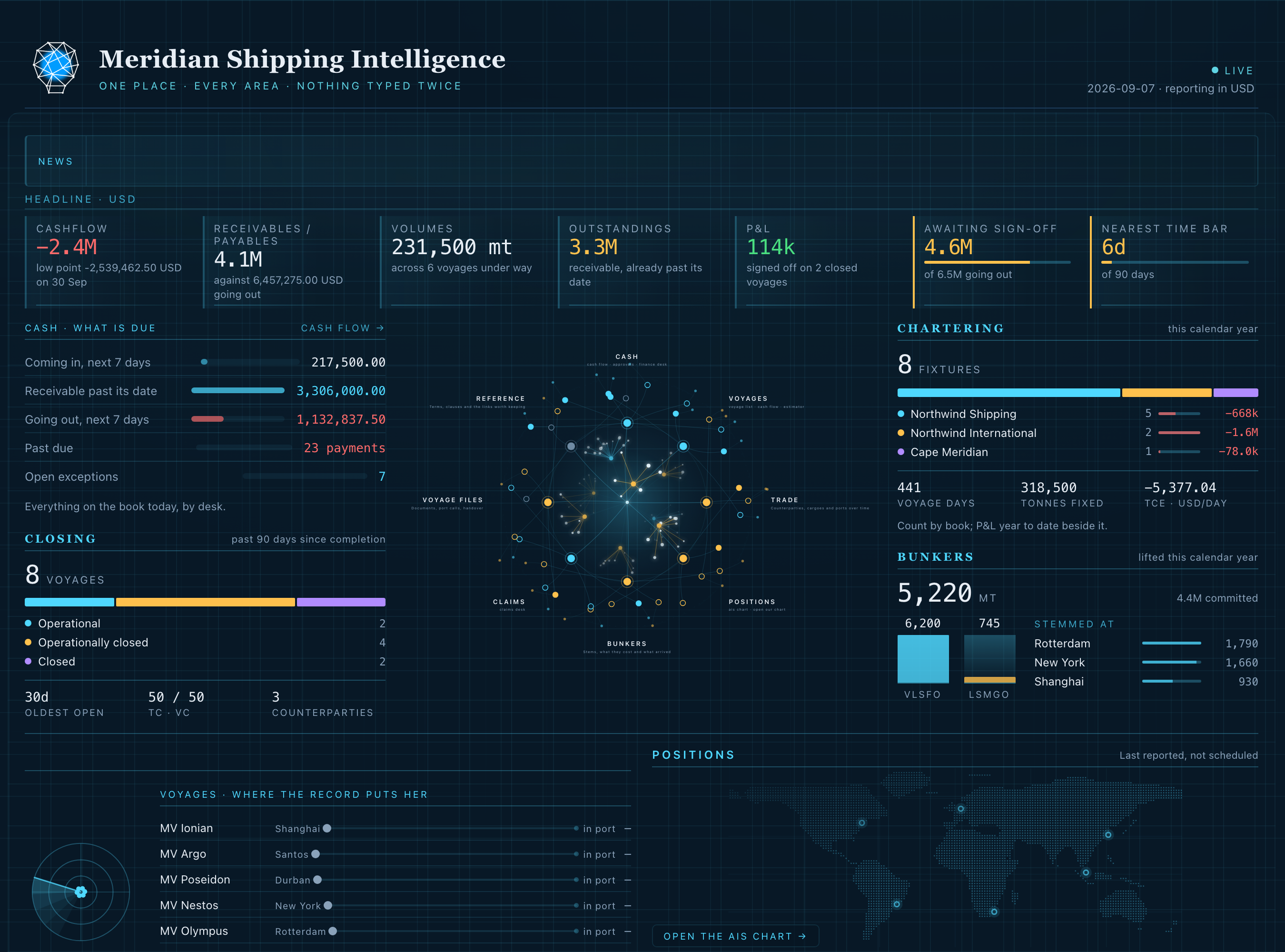Select the CLAIMS node label in graph
1285x952 pixels.
(x=509, y=602)
